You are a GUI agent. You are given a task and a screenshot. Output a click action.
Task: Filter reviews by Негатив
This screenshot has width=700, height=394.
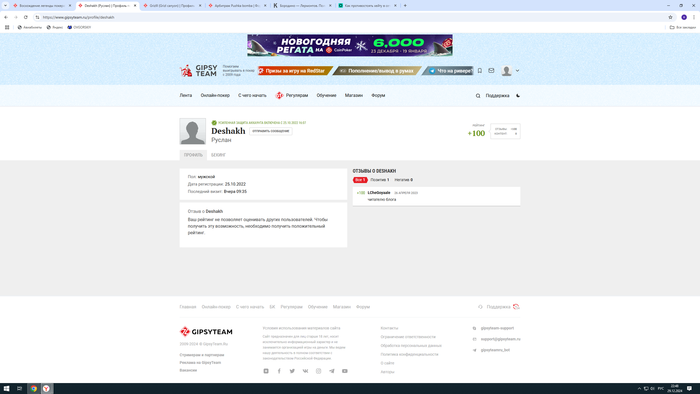(404, 180)
